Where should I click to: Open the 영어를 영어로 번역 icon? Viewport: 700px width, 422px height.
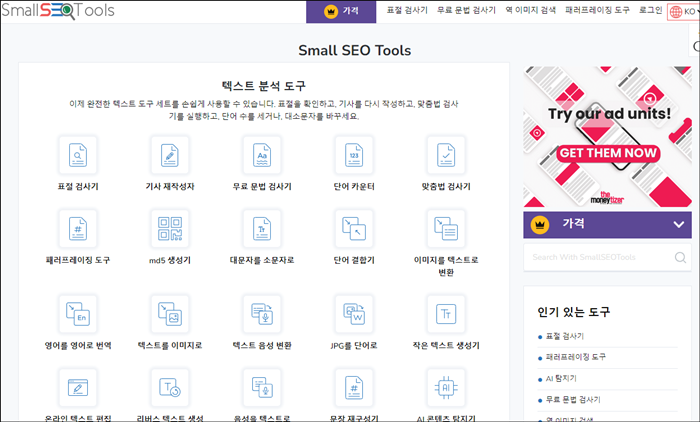[x=78, y=314]
